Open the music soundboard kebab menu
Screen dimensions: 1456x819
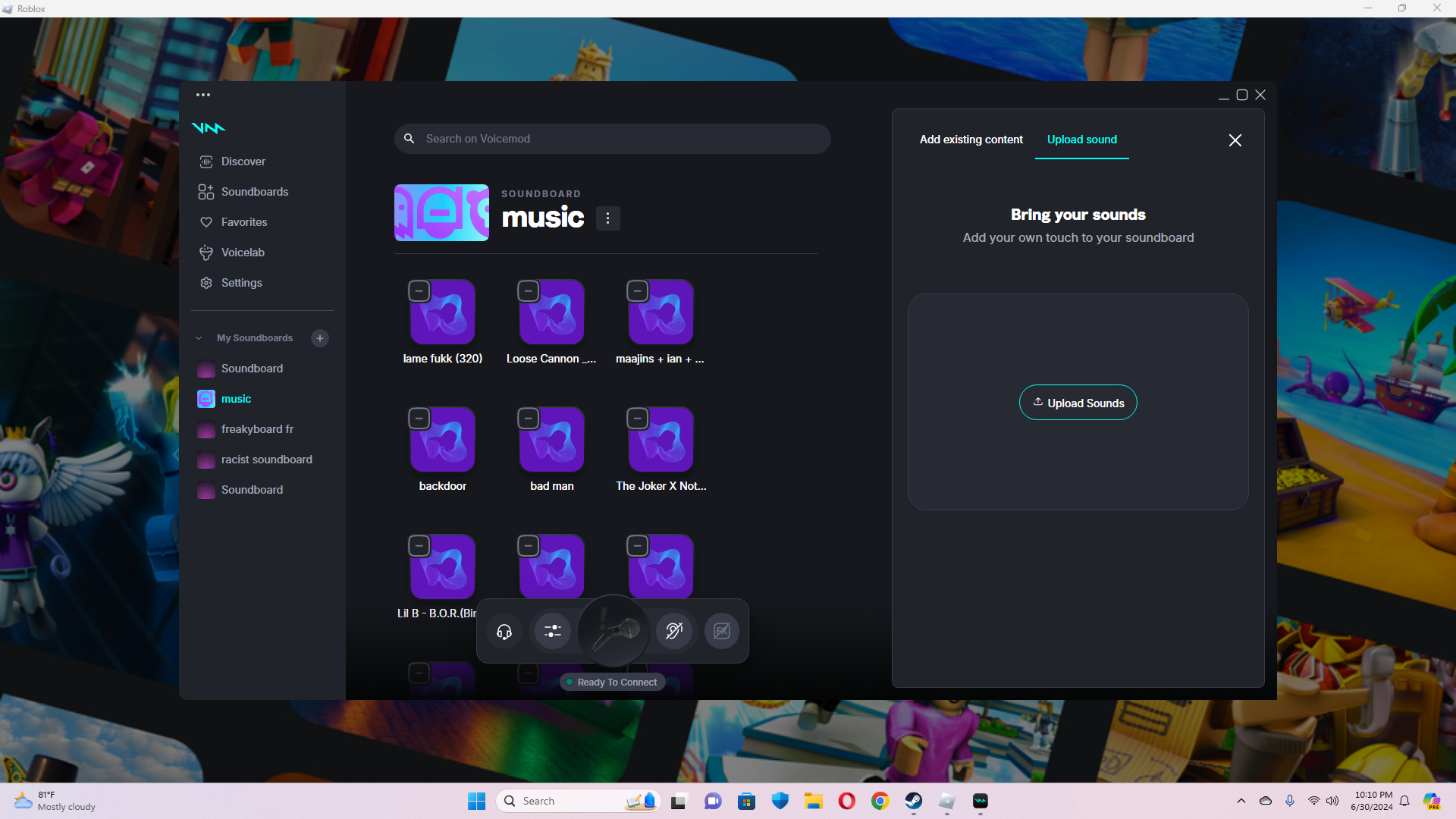pyautogui.click(x=607, y=218)
